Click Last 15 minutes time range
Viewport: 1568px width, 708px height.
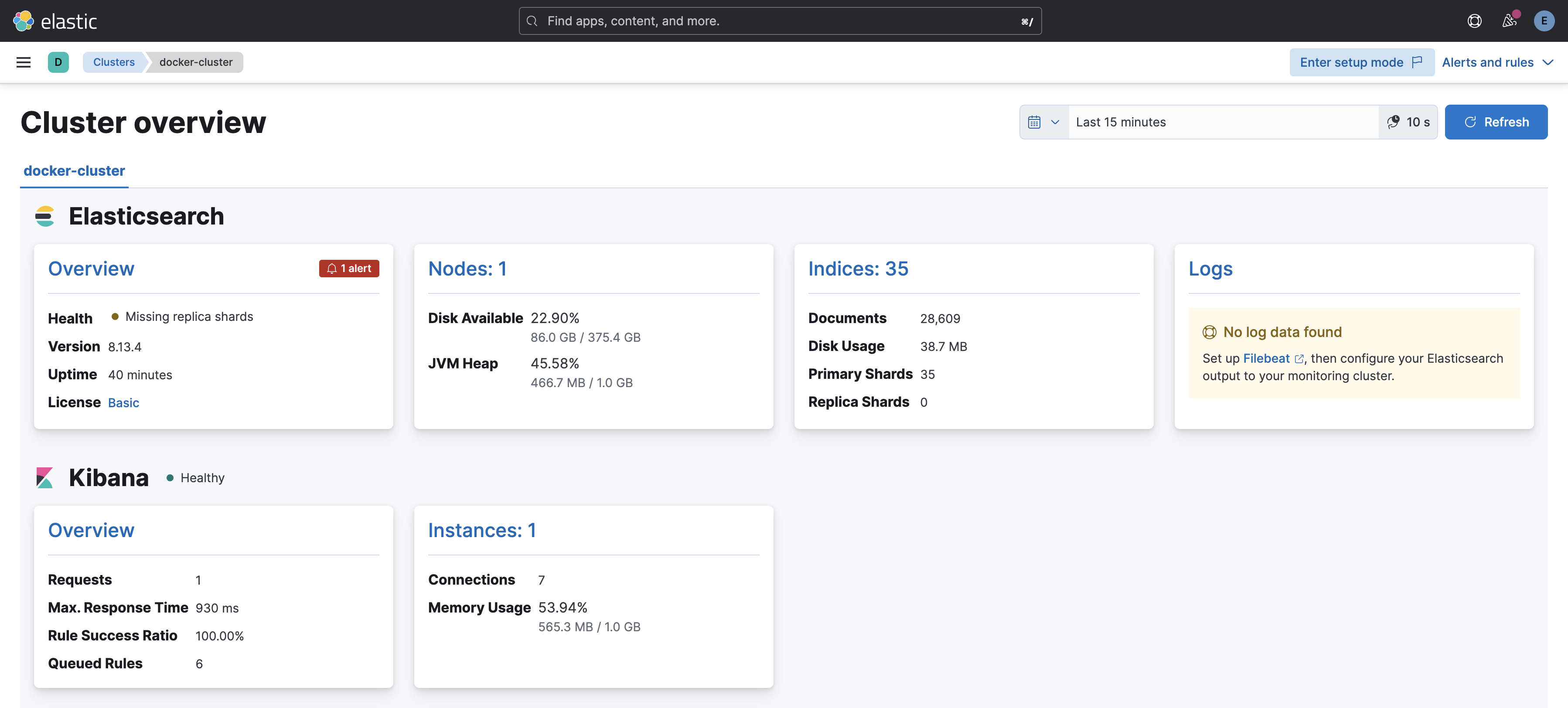click(1223, 122)
